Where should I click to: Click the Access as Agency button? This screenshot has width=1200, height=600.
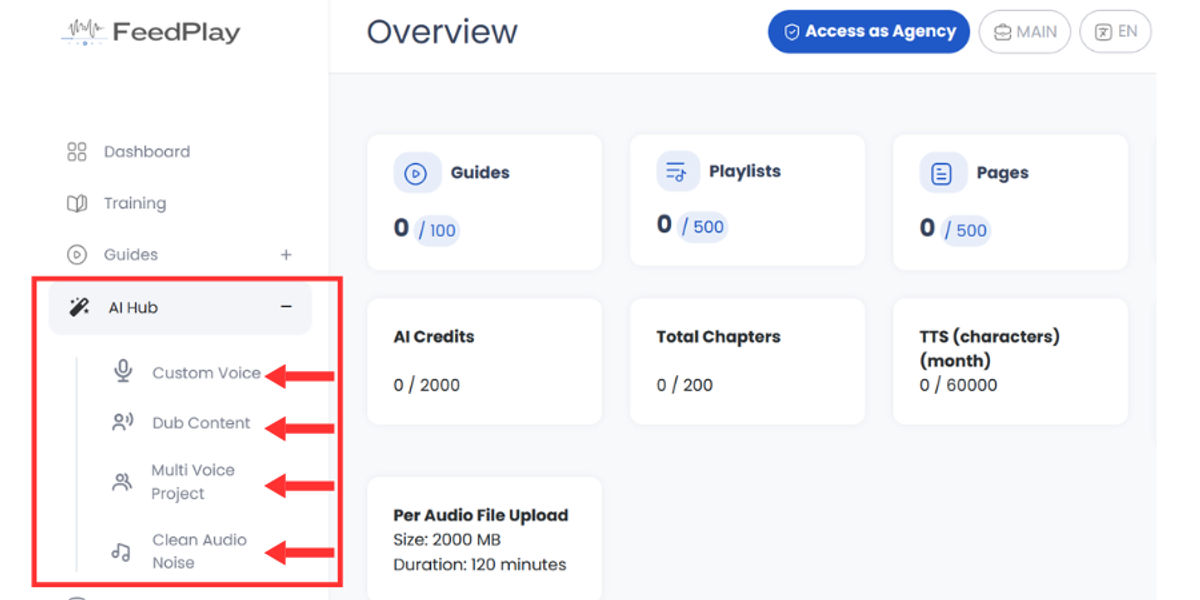(869, 32)
